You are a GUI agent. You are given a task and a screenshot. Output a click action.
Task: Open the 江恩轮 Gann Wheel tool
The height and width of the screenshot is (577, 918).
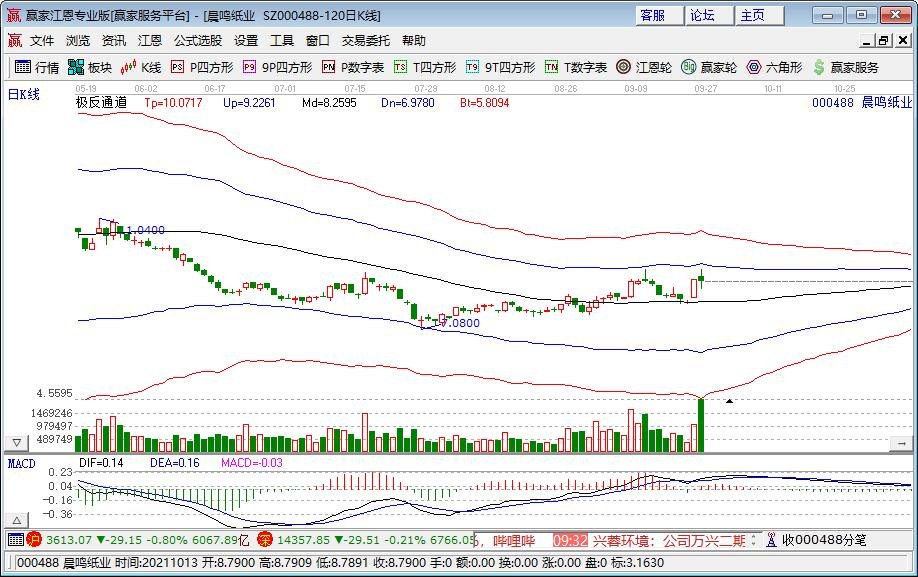pos(643,68)
